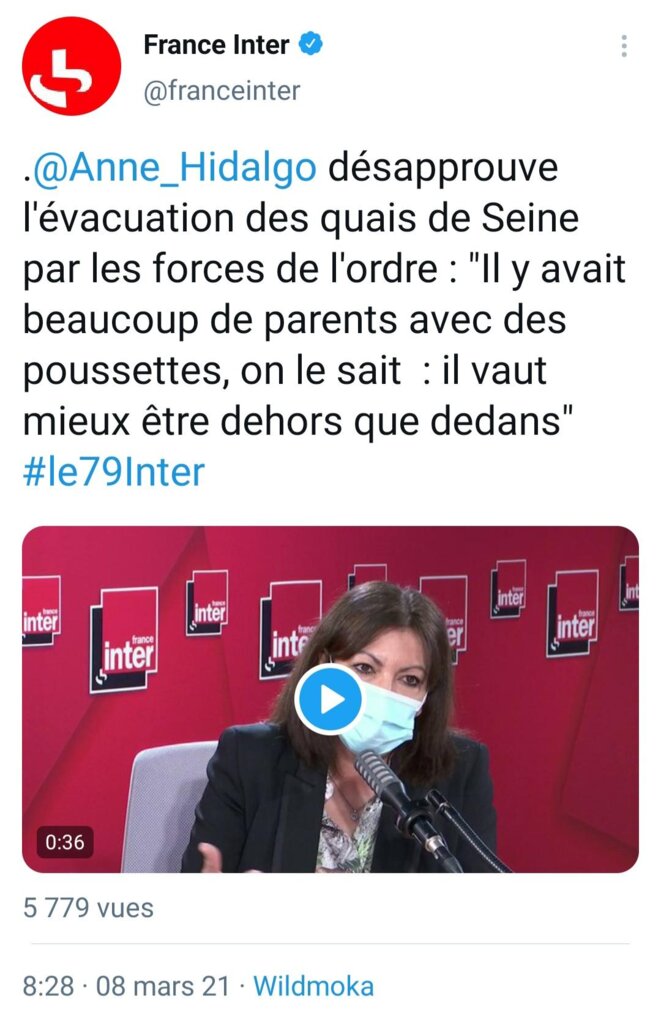Image resolution: width=661 pixels, height=1012 pixels.
Task: Click the 08 mars 21 date
Action: 163,986
